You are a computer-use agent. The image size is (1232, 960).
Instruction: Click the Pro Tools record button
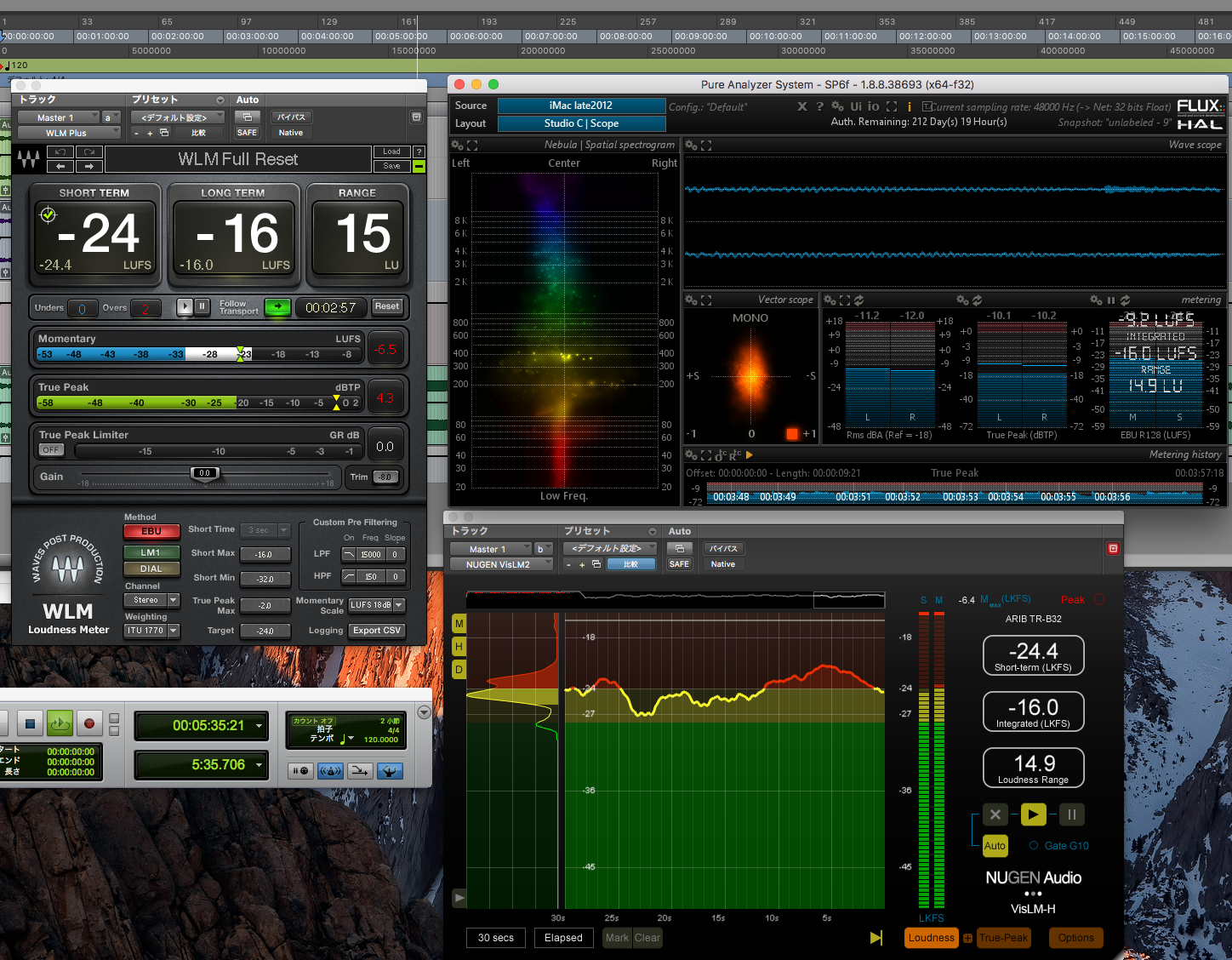click(88, 723)
